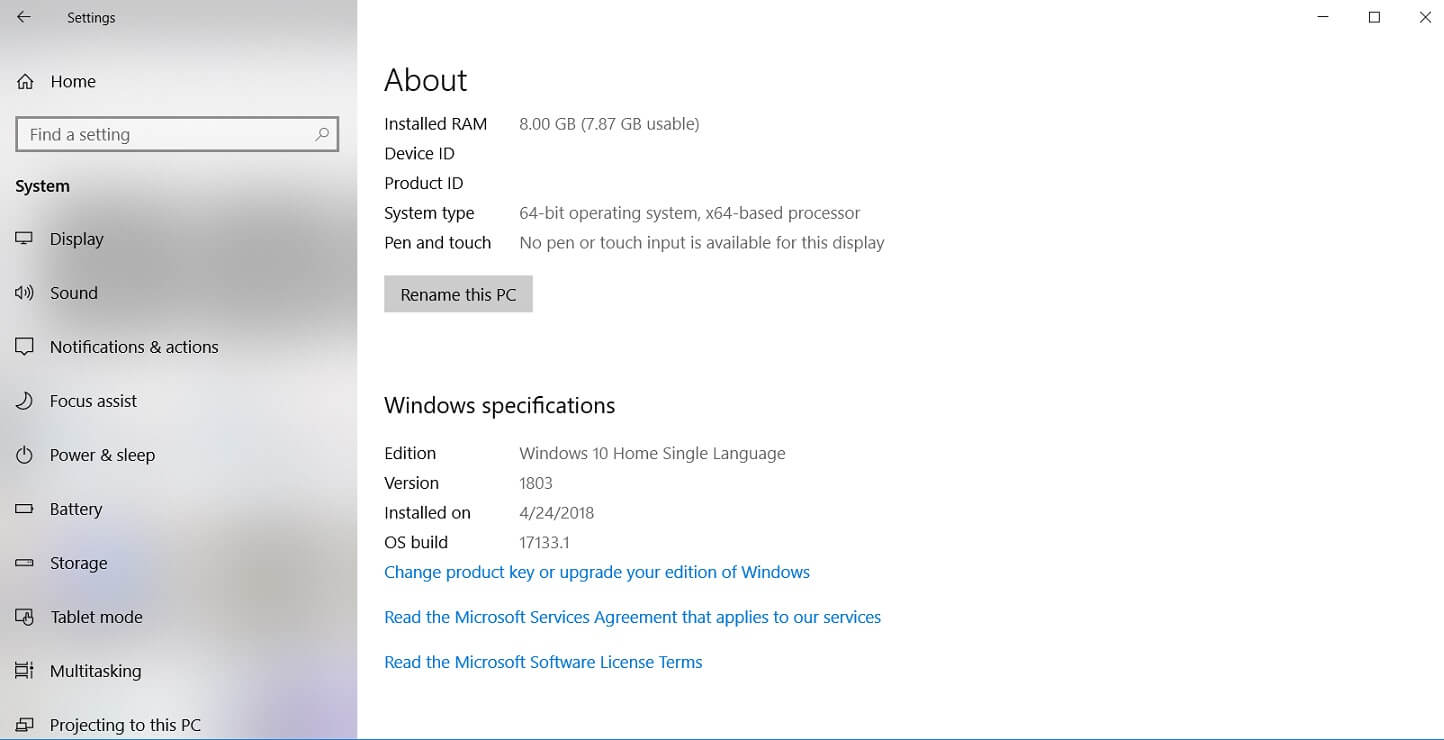Click the back arrow in Settings
This screenshot has height=740, width=1444.
click(24, 17)
